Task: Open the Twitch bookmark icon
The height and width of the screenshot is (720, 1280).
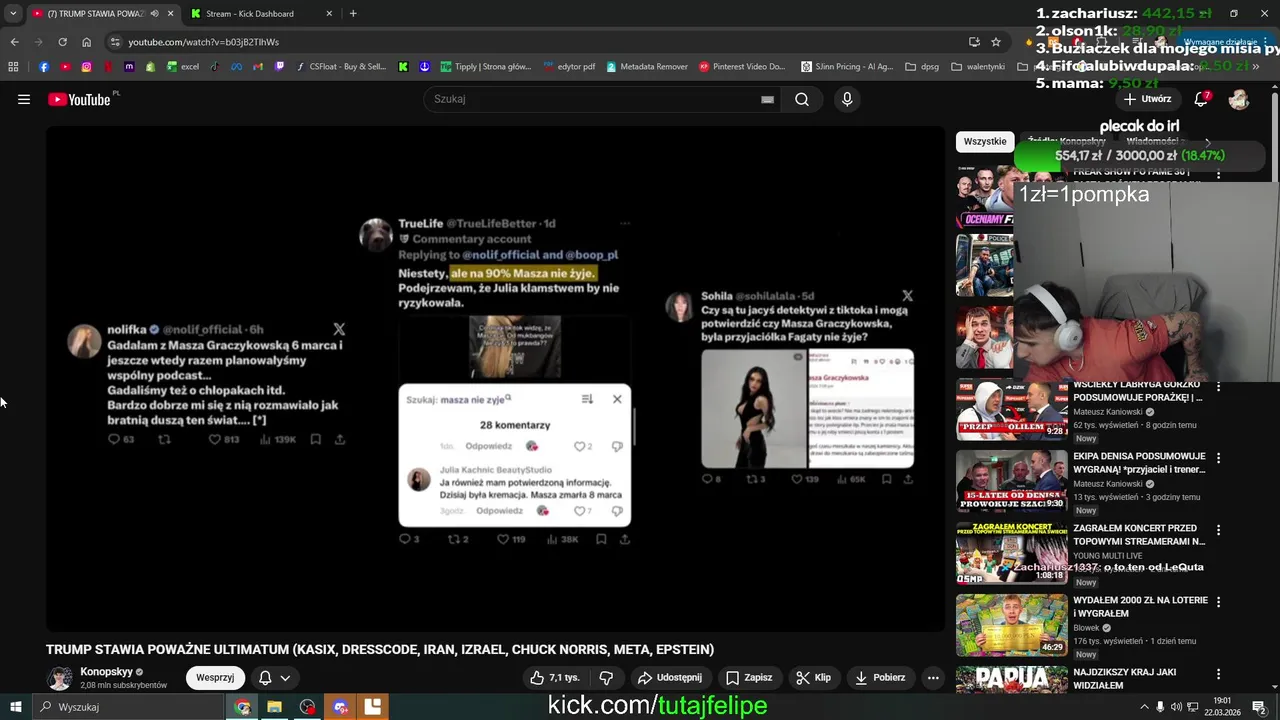Action: pos(279,67)
